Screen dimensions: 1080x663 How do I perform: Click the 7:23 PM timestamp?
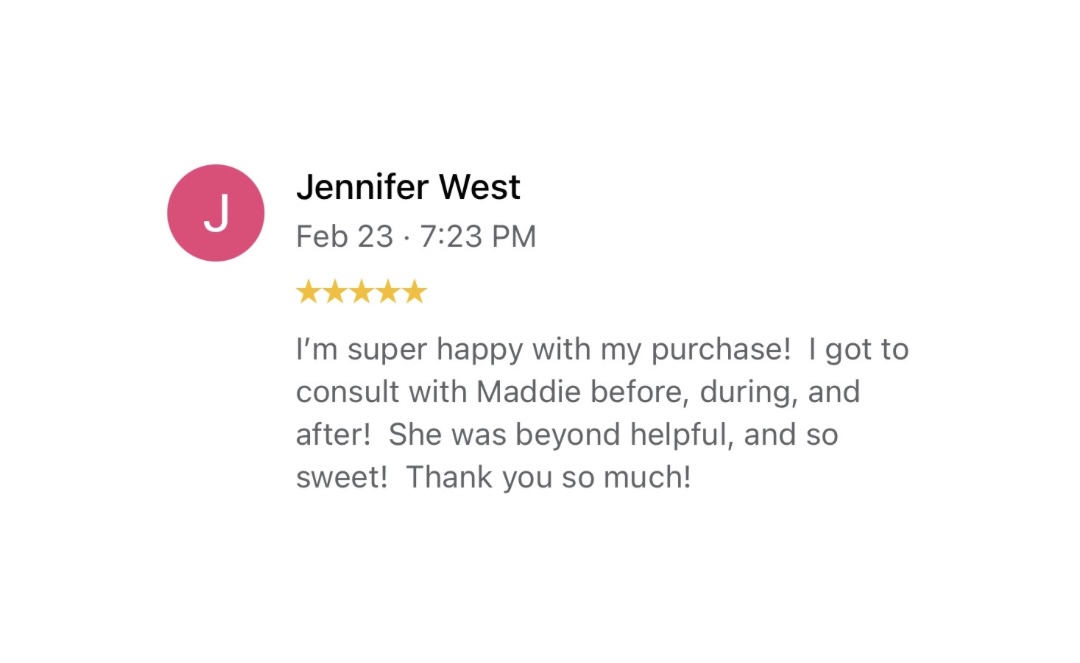pyautogui.click(x=477, y=237)
